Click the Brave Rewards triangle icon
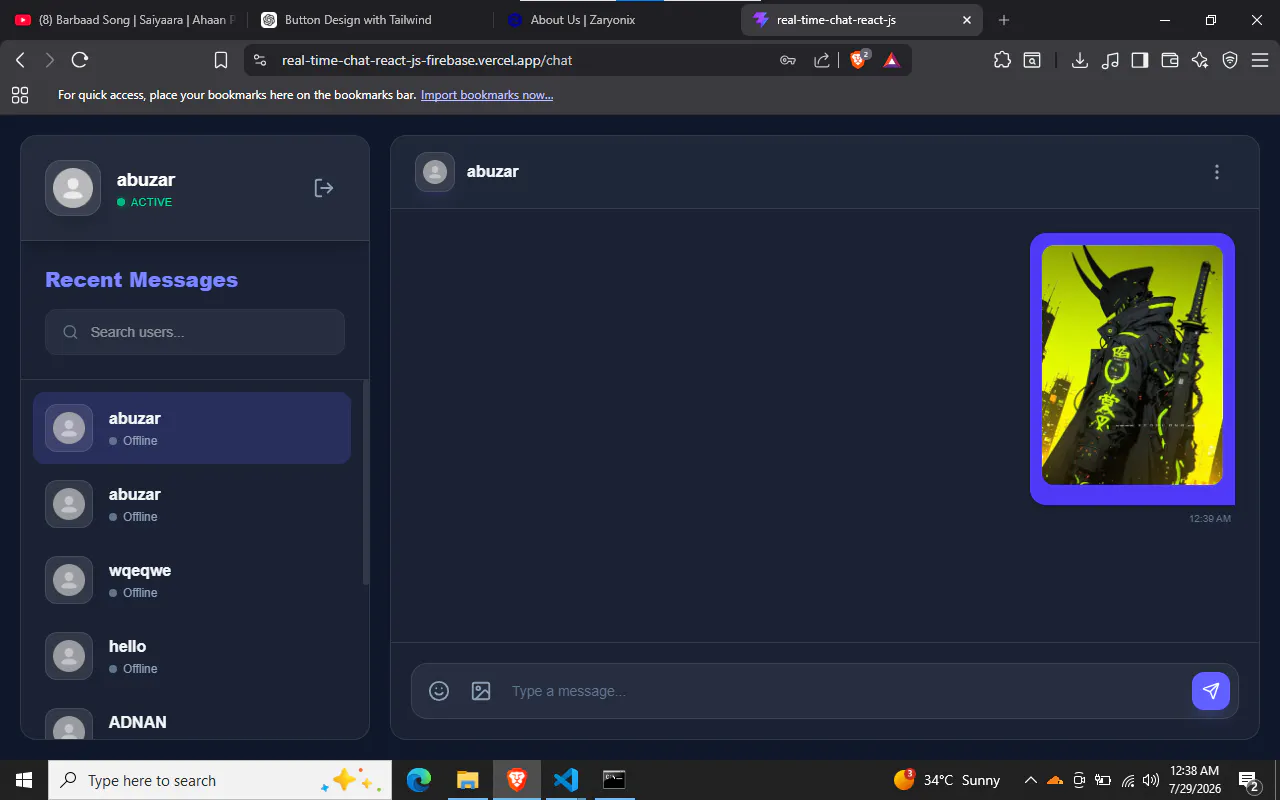The height and width of the screenshot is (800, 1280). [892, 60]
